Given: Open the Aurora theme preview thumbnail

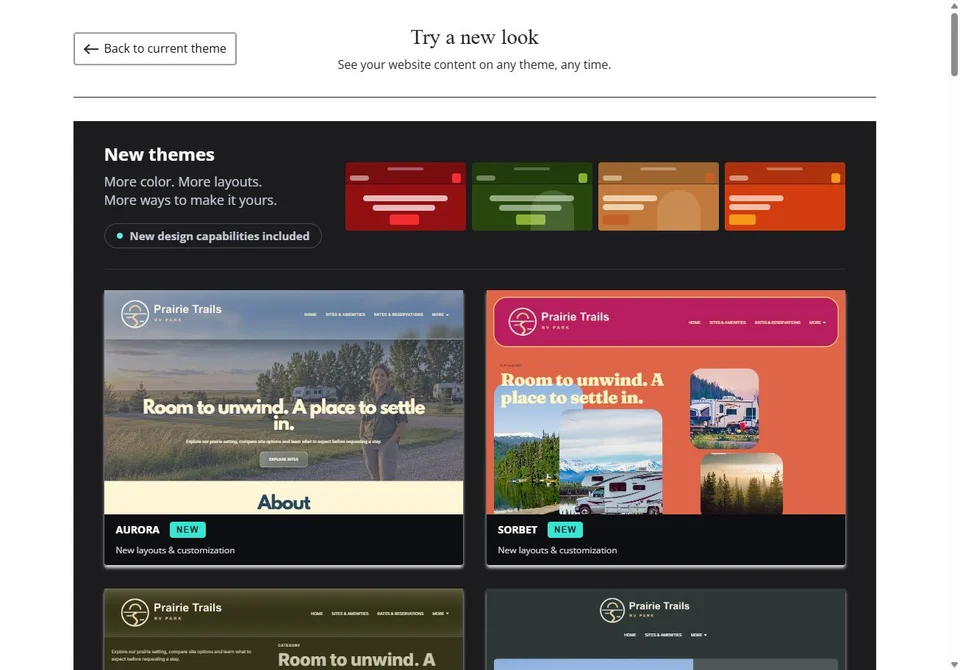Looking at the screenshot, I should click(x=283, y=402).
